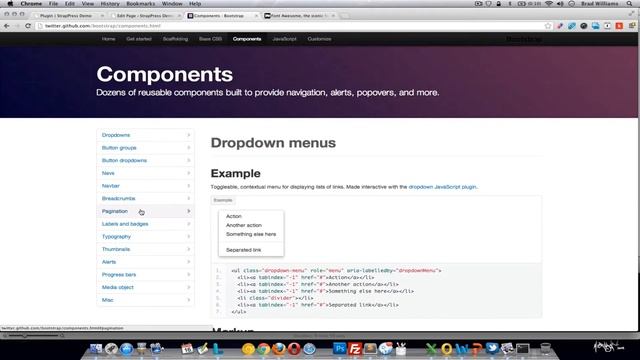Screen dimensions: 640x360
Task: Open the History menu
Action: click(x=110, y=4)
